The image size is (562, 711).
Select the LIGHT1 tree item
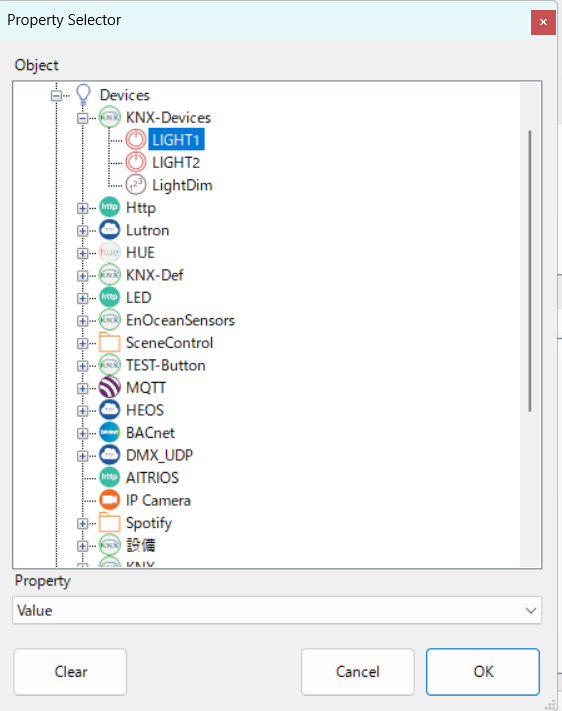pos(176,140)
